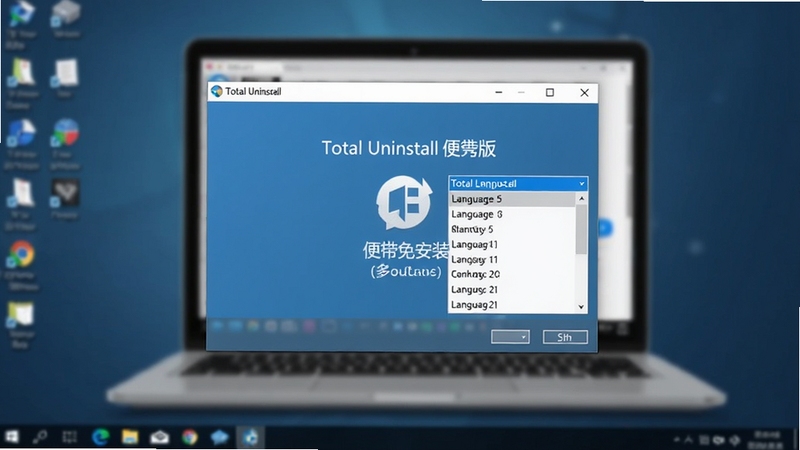Viewport: 800px width, 450px height.
Task: Open File Explorer from the taskbar
Action: (130, 437)
